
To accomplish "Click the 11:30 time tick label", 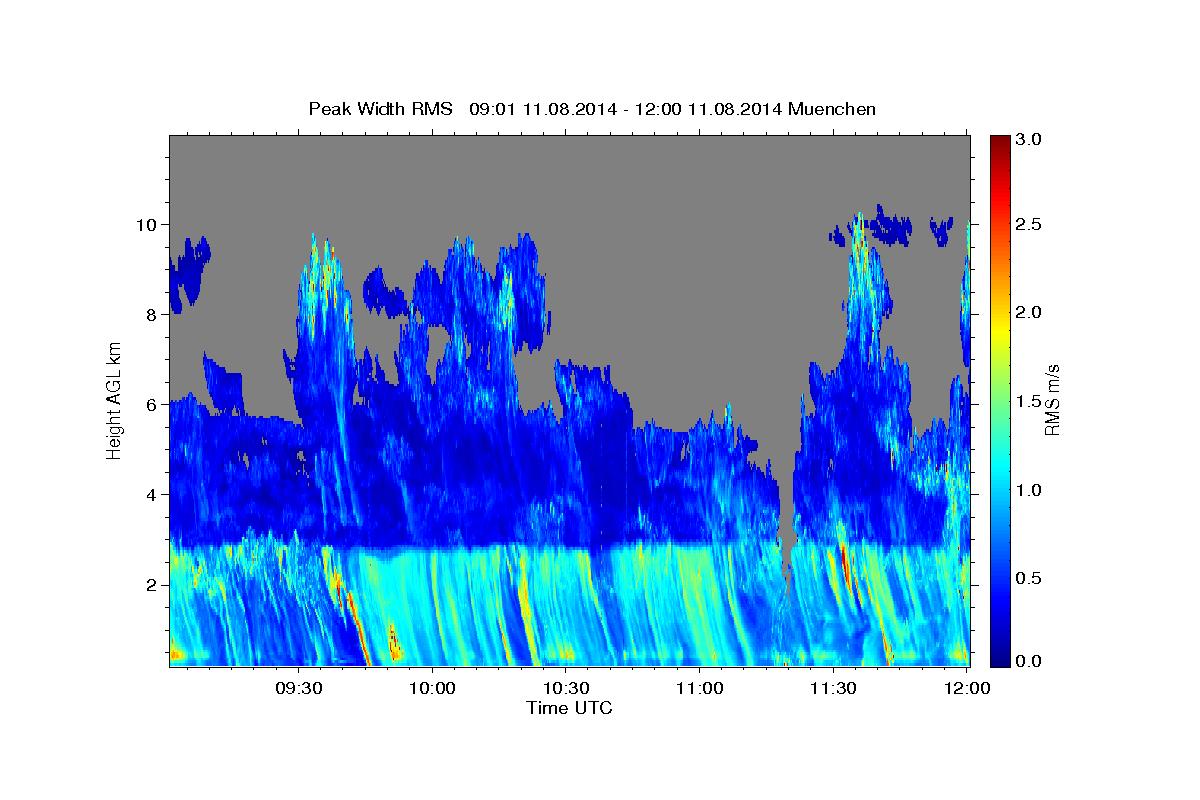I will 832,688.
